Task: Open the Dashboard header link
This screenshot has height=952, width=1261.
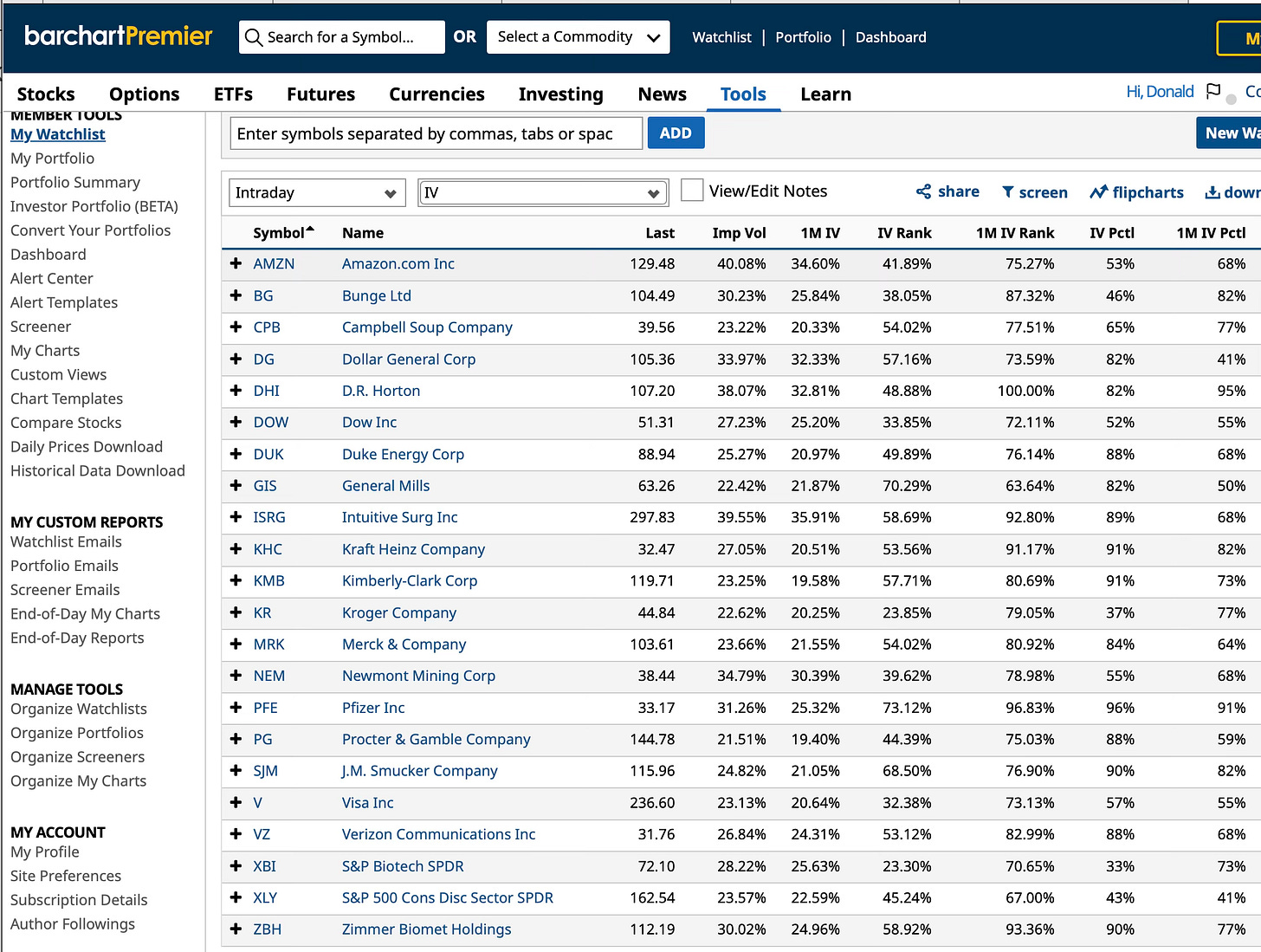Action: pos(891,37)
